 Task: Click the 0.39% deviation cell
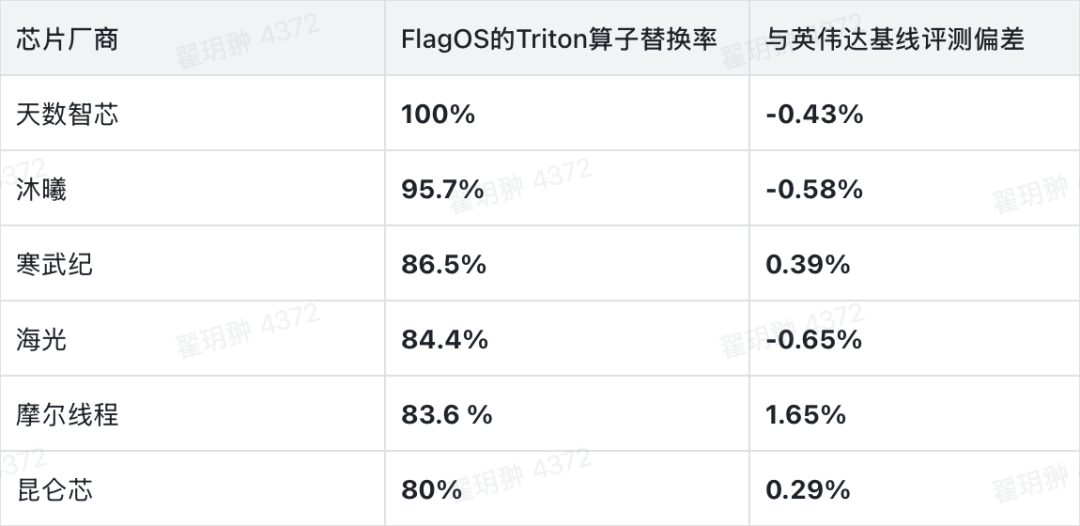tap(808, 264)
